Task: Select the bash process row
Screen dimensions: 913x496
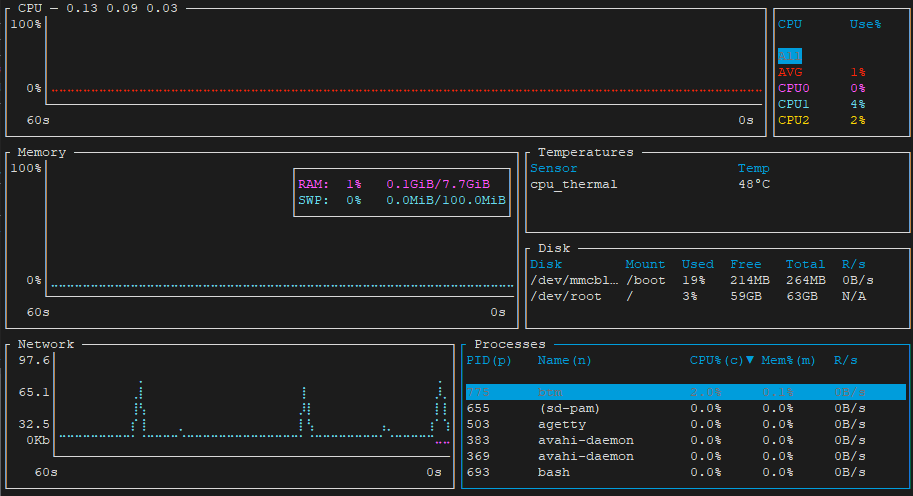Action: click(x=685, y=472)
